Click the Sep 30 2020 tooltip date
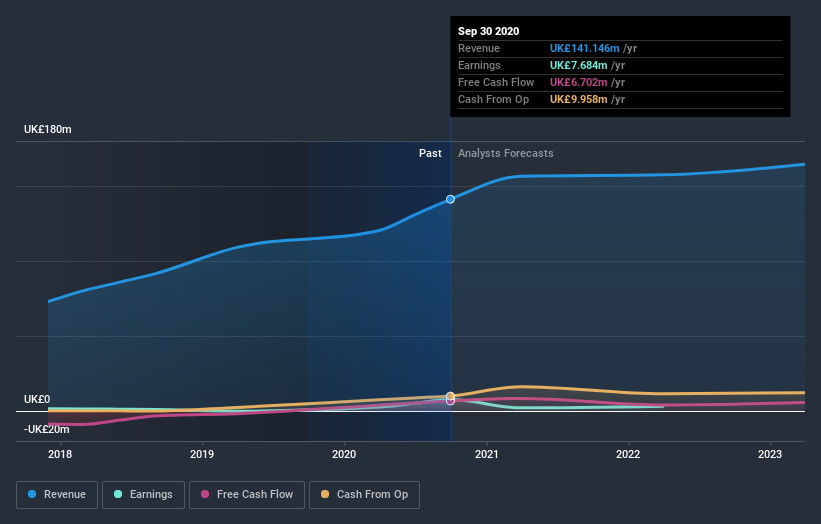 pyautogui.click(x=489, y=31)
